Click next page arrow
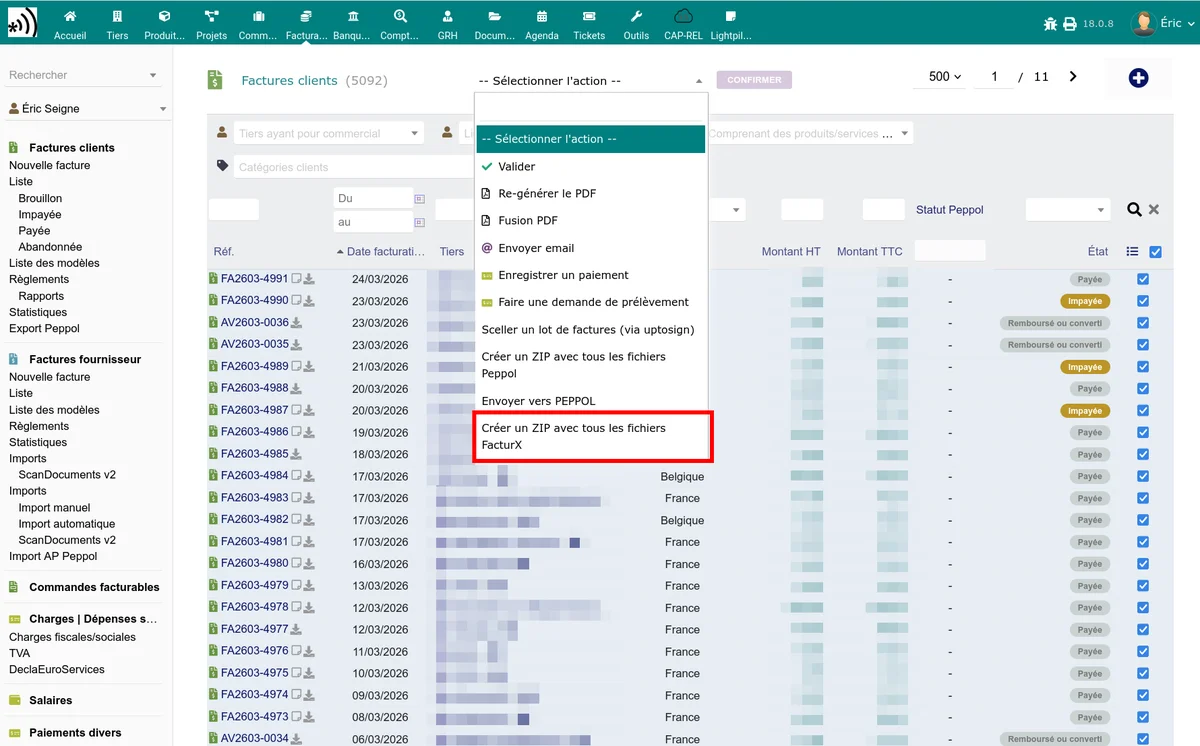This screenshot has width=1200, height=746. tap(1073, 76)
